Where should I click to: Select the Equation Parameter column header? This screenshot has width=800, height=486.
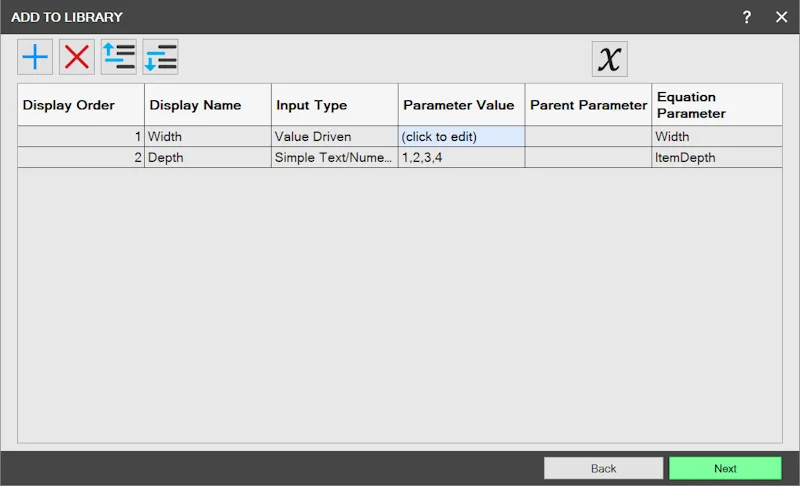[717, 105]
